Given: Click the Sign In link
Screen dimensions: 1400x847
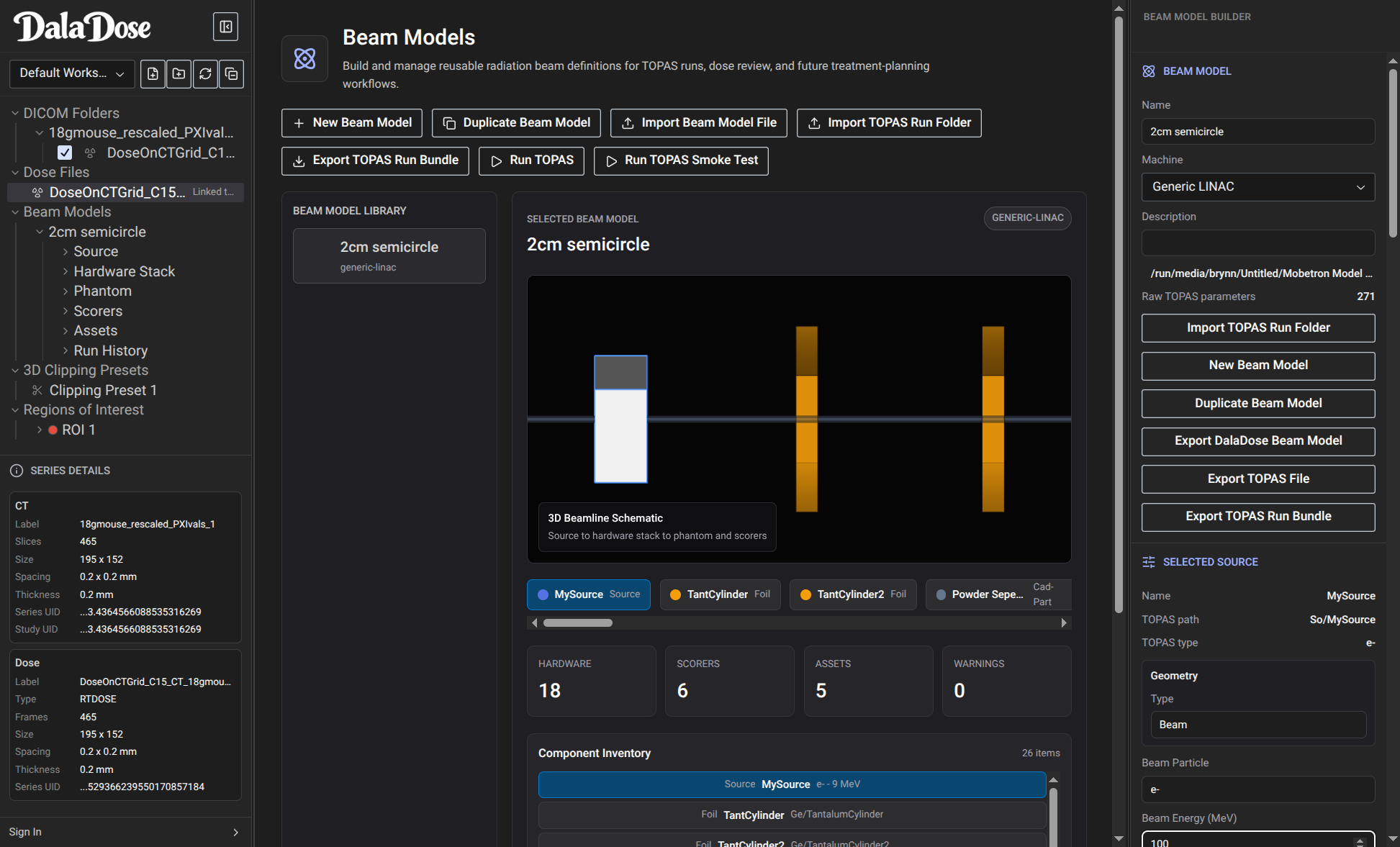Looking at the screenshot, I should point(25,833).
